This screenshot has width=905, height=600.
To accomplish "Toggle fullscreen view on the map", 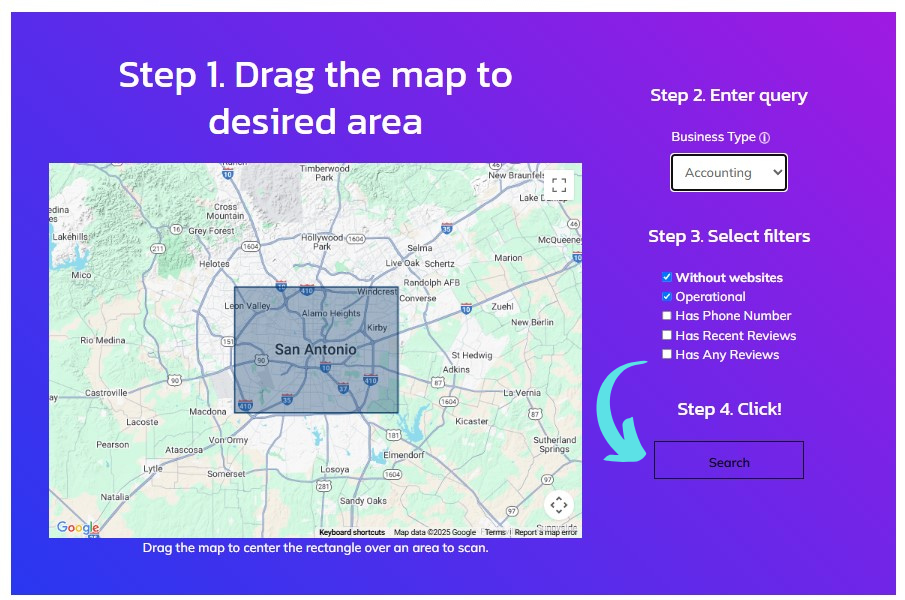I will [559, 185].
